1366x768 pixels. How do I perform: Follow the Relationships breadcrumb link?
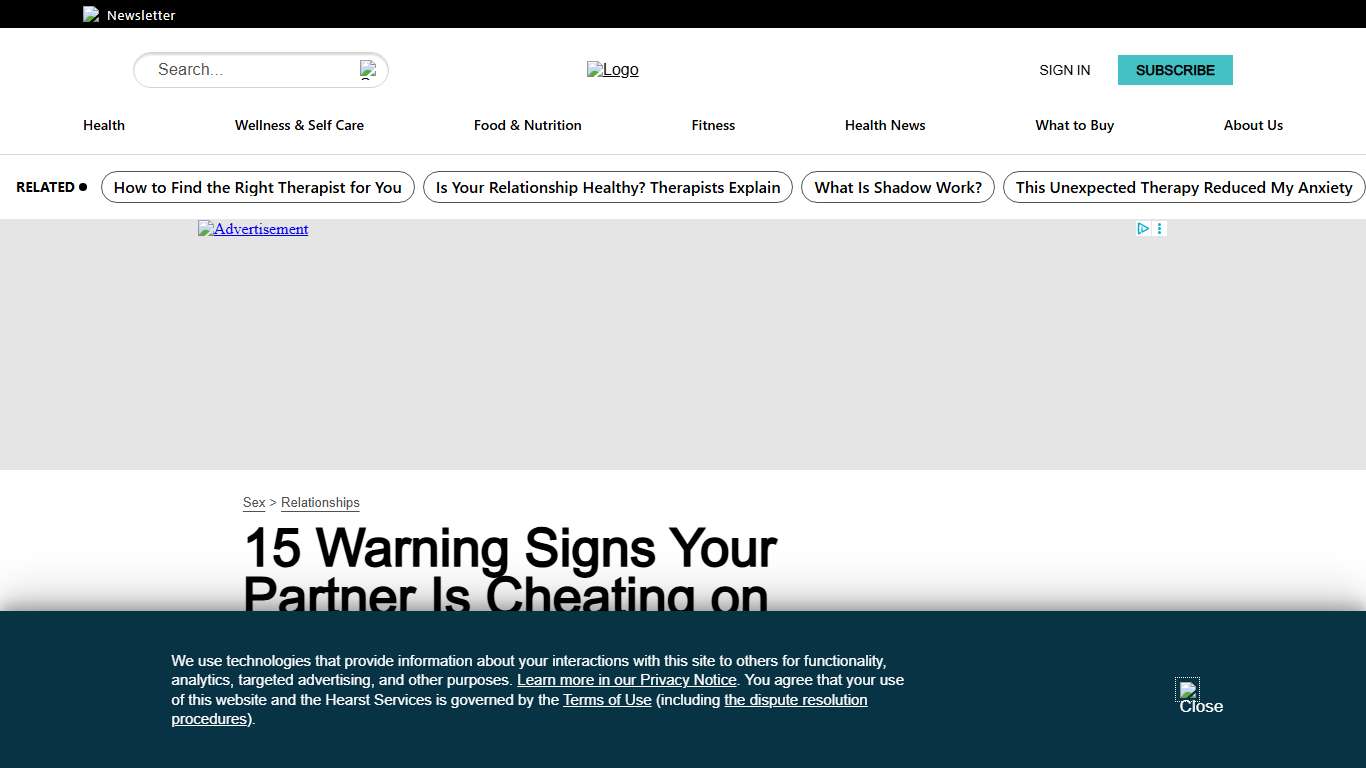coord(320,503)
